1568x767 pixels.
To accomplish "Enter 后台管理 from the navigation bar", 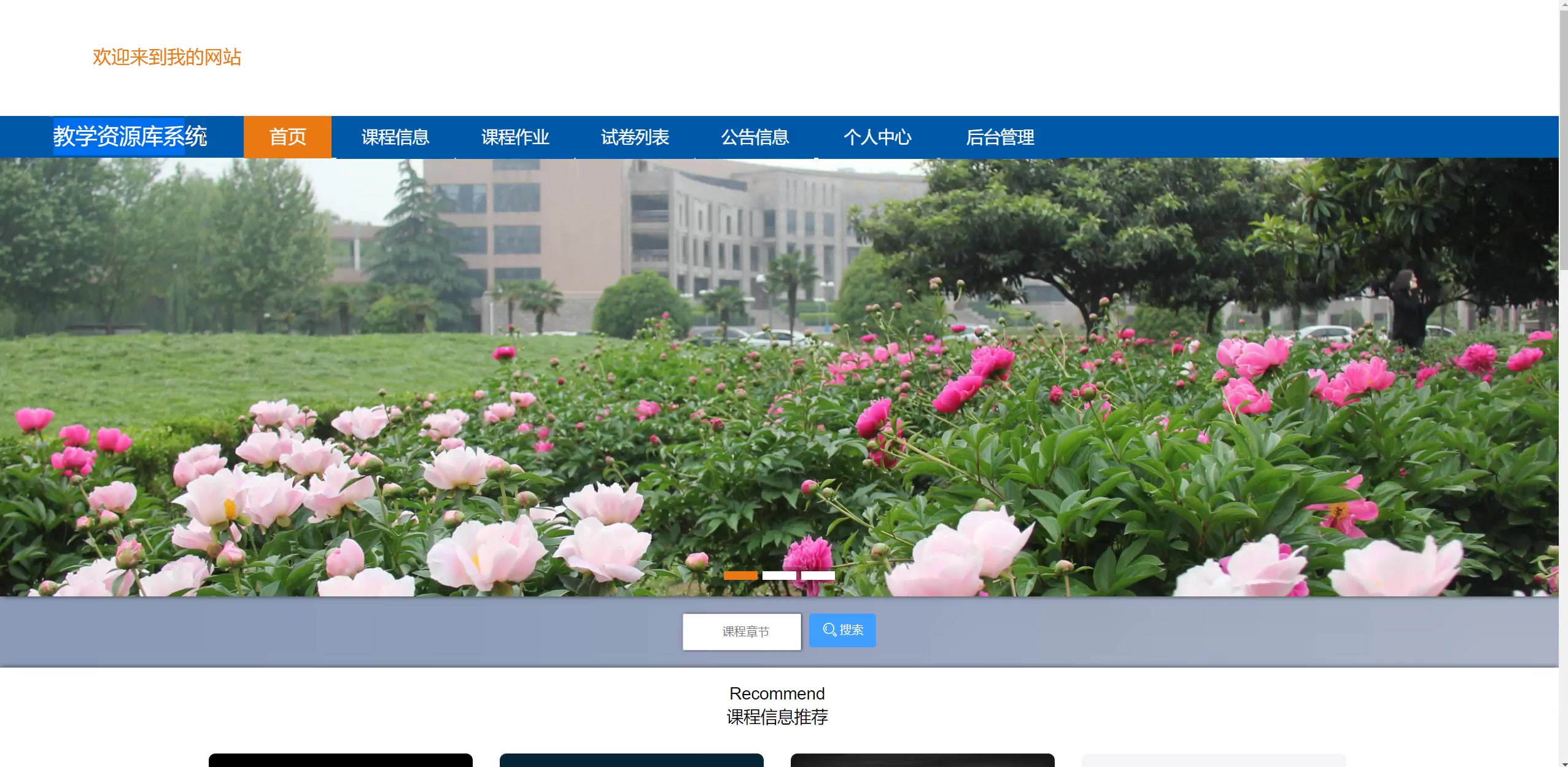I will click(999, 137).
